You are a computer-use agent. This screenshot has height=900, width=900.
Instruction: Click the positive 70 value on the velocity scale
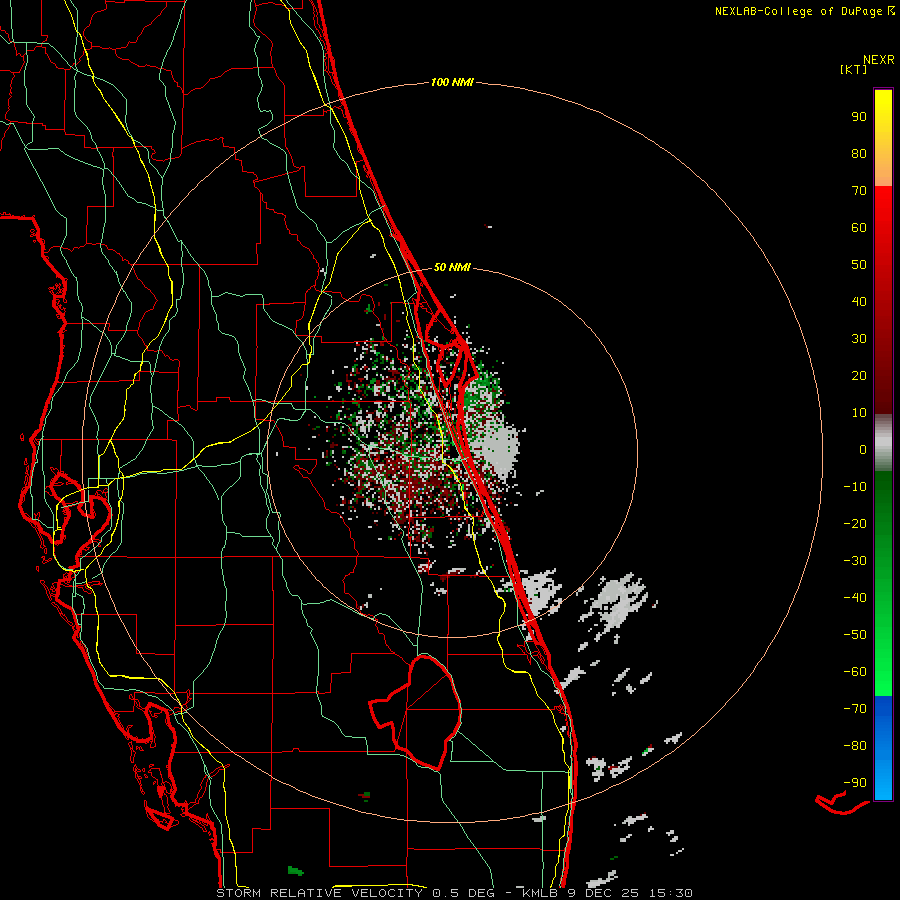click(859, 191)
